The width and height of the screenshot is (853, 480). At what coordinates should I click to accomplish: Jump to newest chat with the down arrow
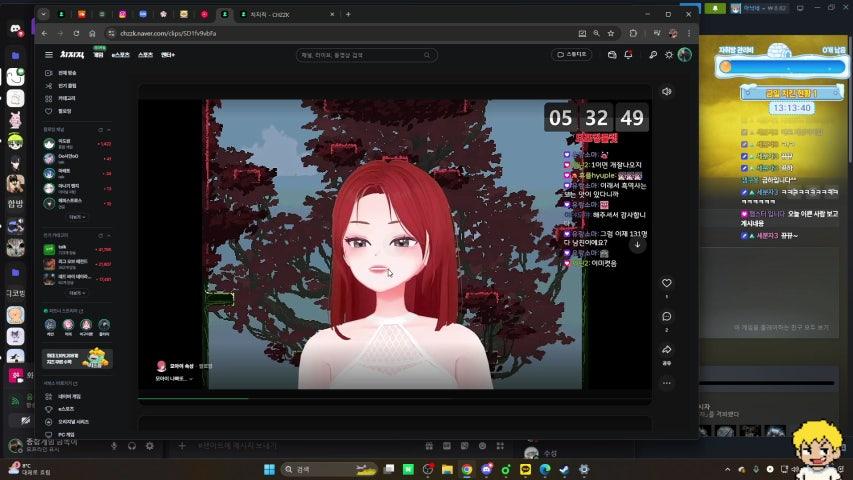click(x=638, y=245)
